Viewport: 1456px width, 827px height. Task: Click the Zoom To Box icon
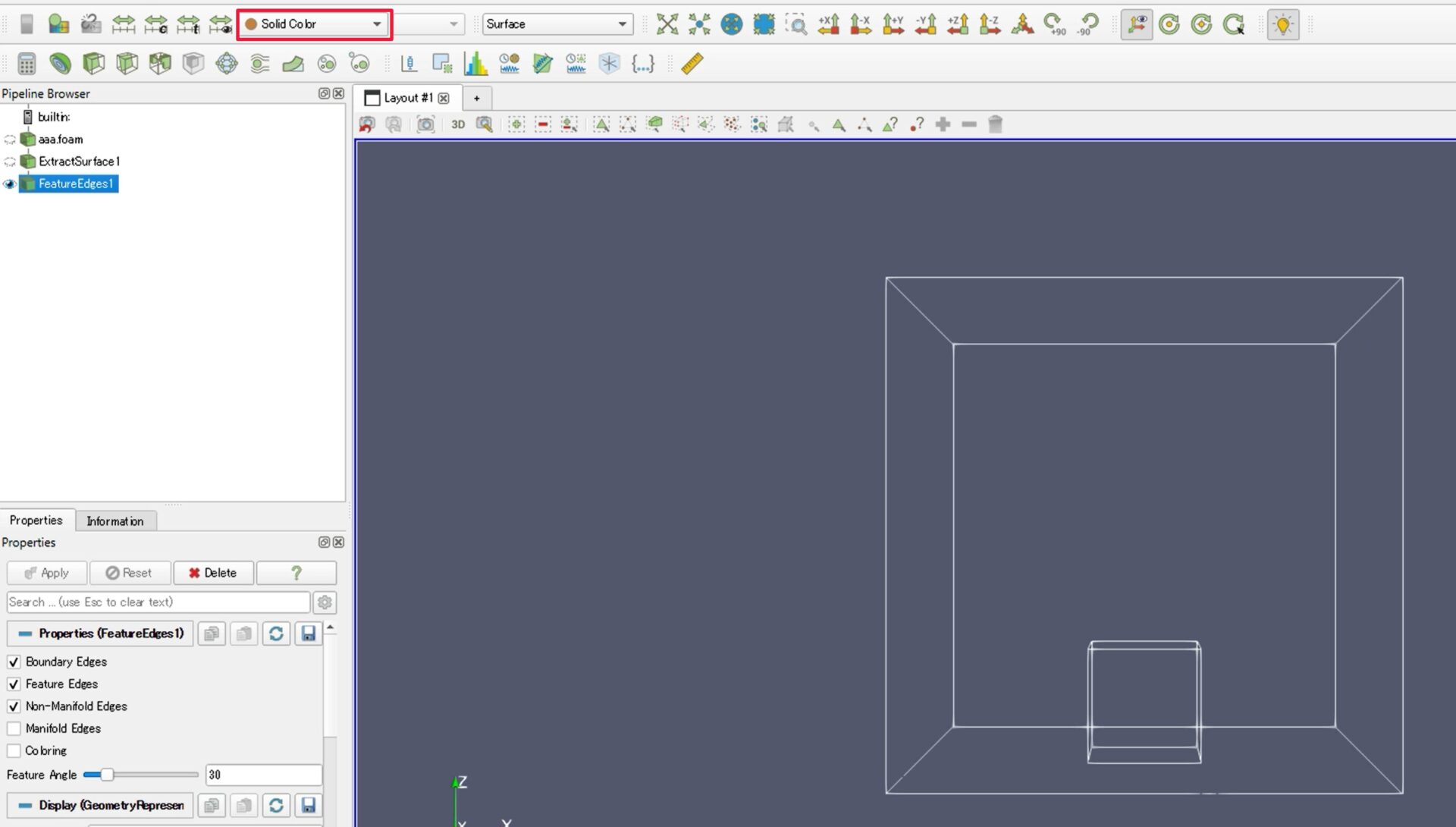[796, 24]
